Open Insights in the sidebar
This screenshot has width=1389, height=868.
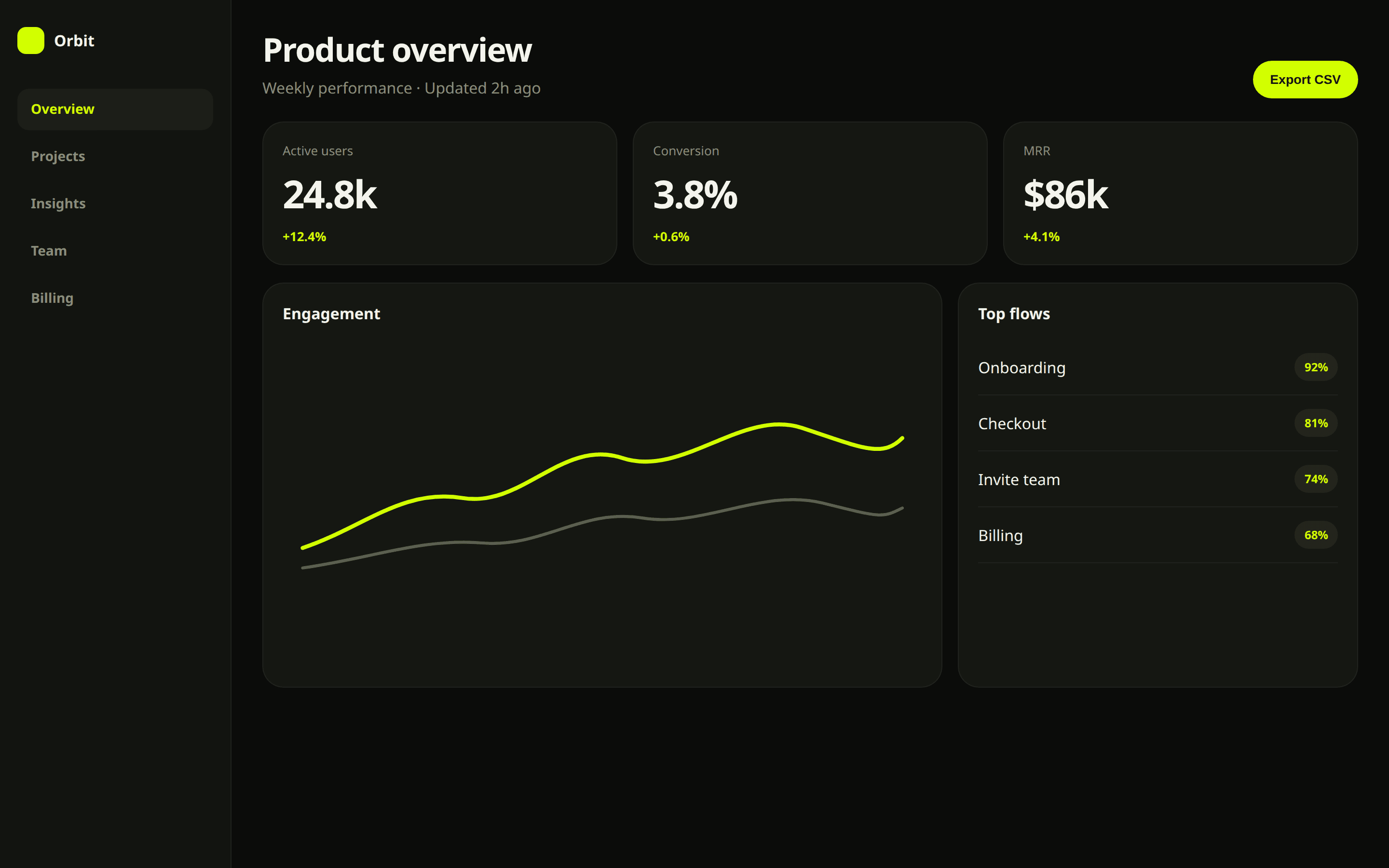115,203
